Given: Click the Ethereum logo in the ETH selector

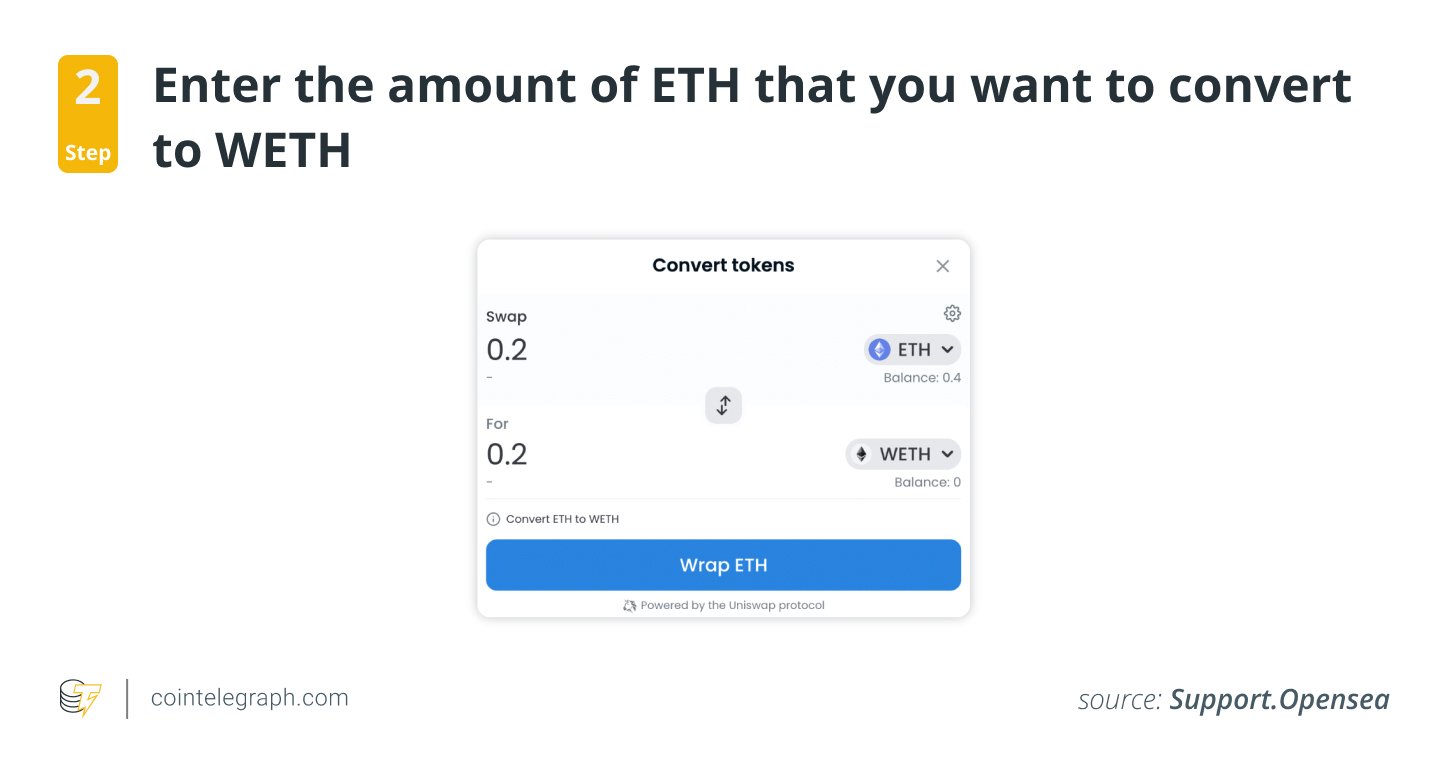Looking at the screenshot, I should tap(879, 349).
